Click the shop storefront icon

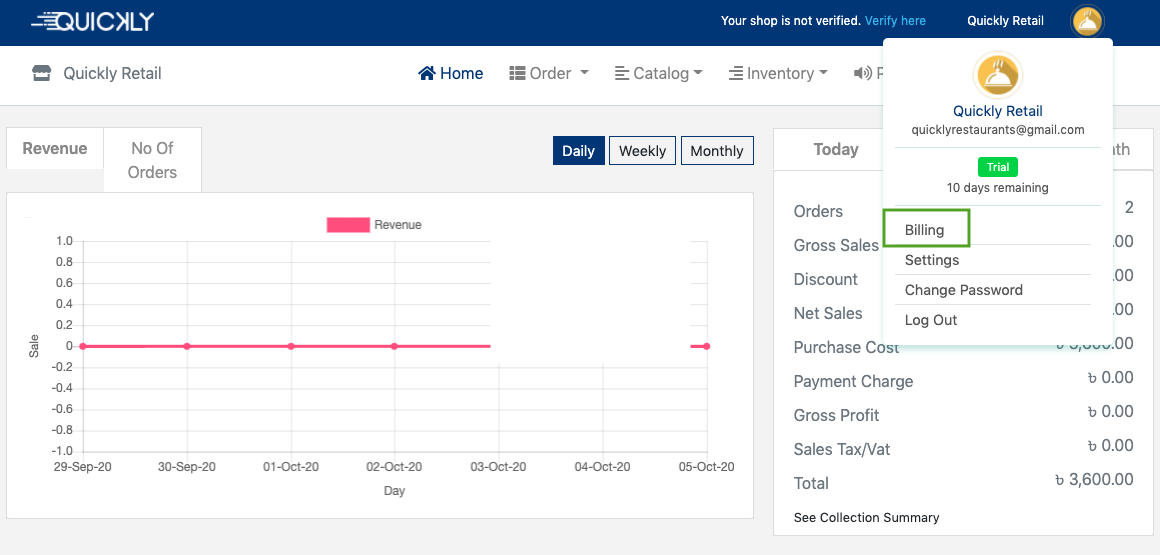coord(41,73)
